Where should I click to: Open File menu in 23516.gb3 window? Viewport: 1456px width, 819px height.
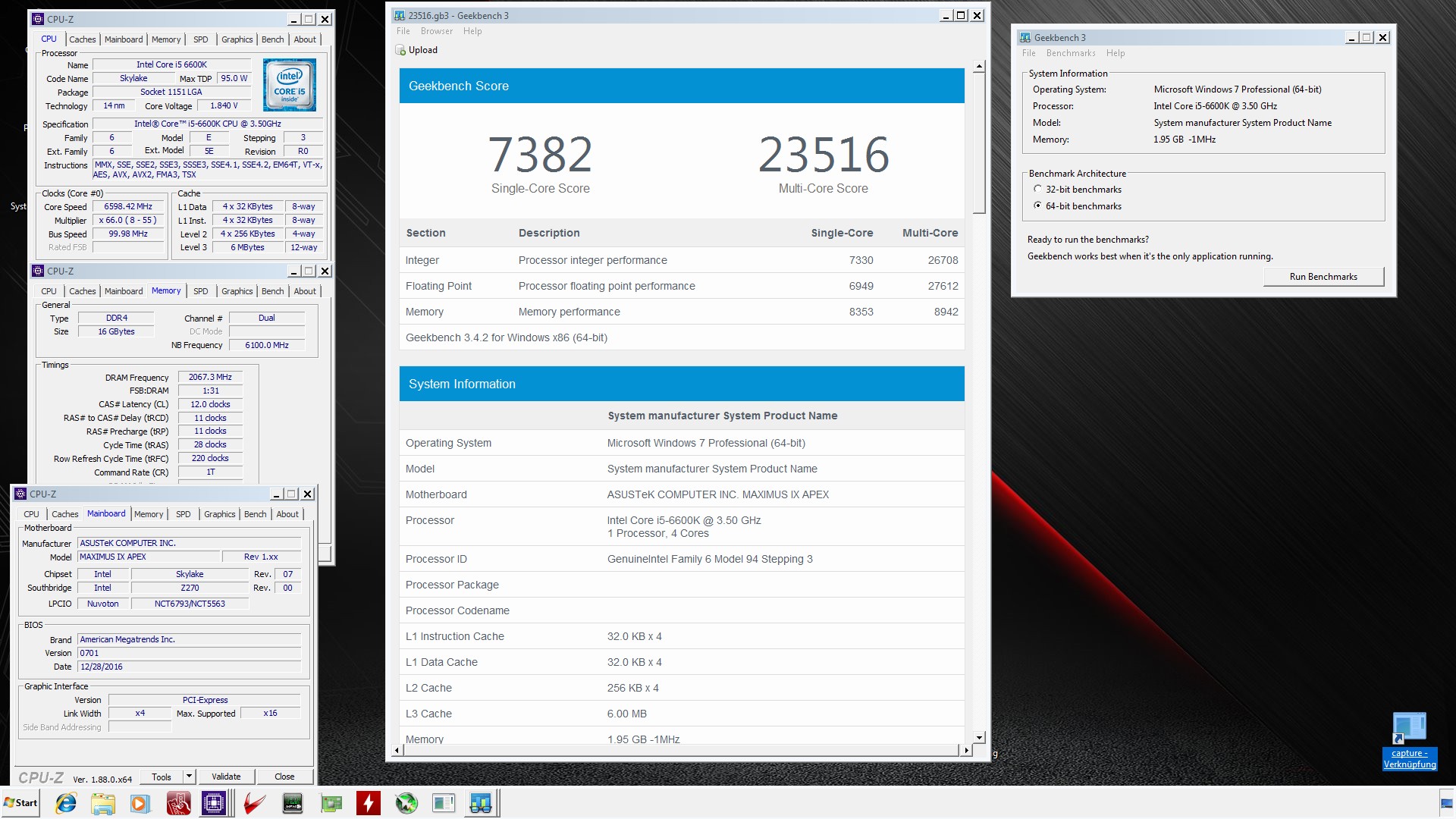tap(403, 31)
